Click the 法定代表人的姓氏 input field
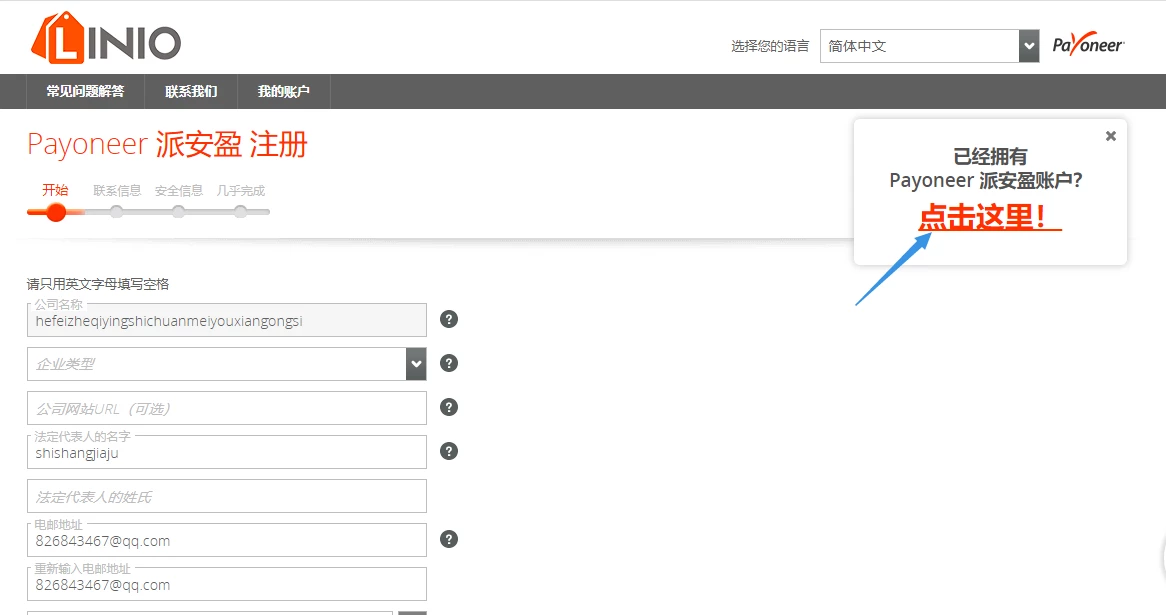This screenshot has height=615, width=1166. (227, 496)
